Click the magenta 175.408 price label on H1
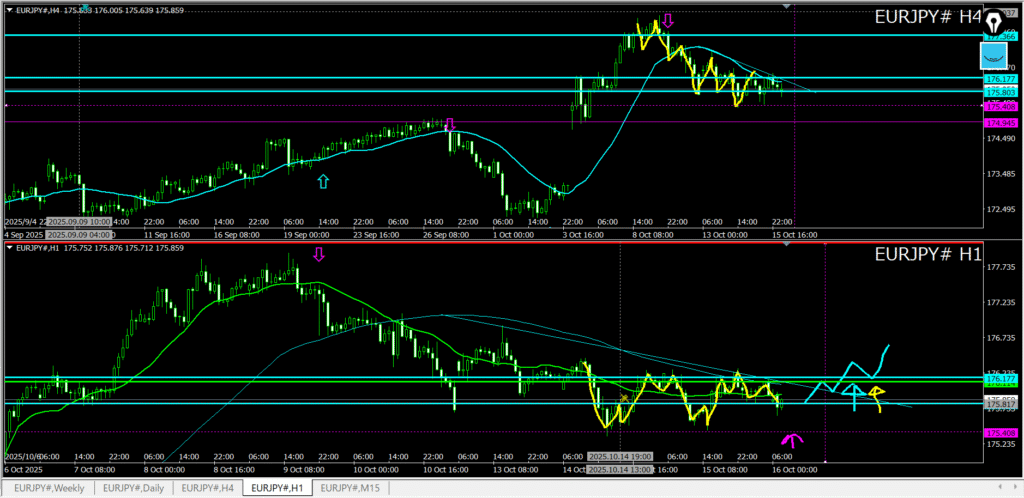 pyautogui.click(x=1001, y=432)
